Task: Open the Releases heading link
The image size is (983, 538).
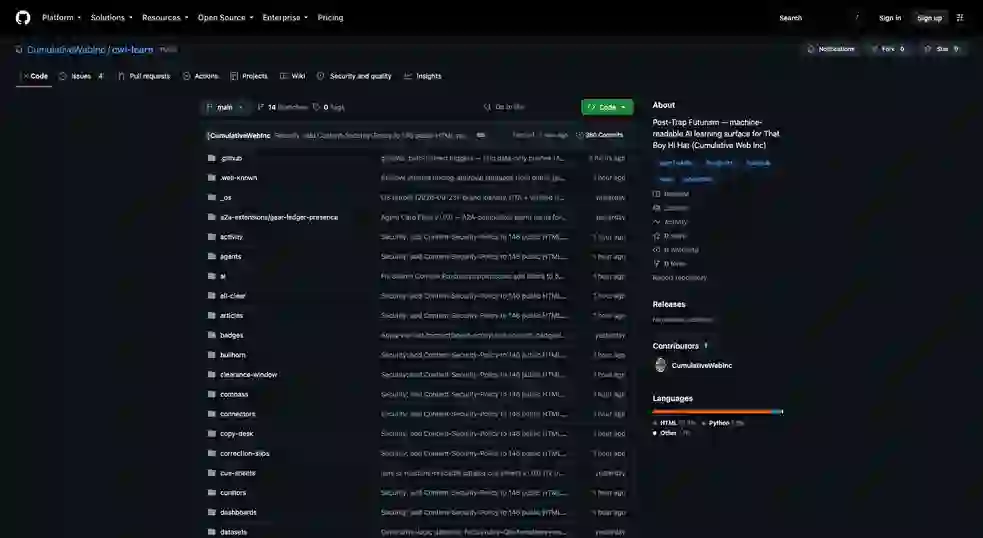Action: [669, 304]
